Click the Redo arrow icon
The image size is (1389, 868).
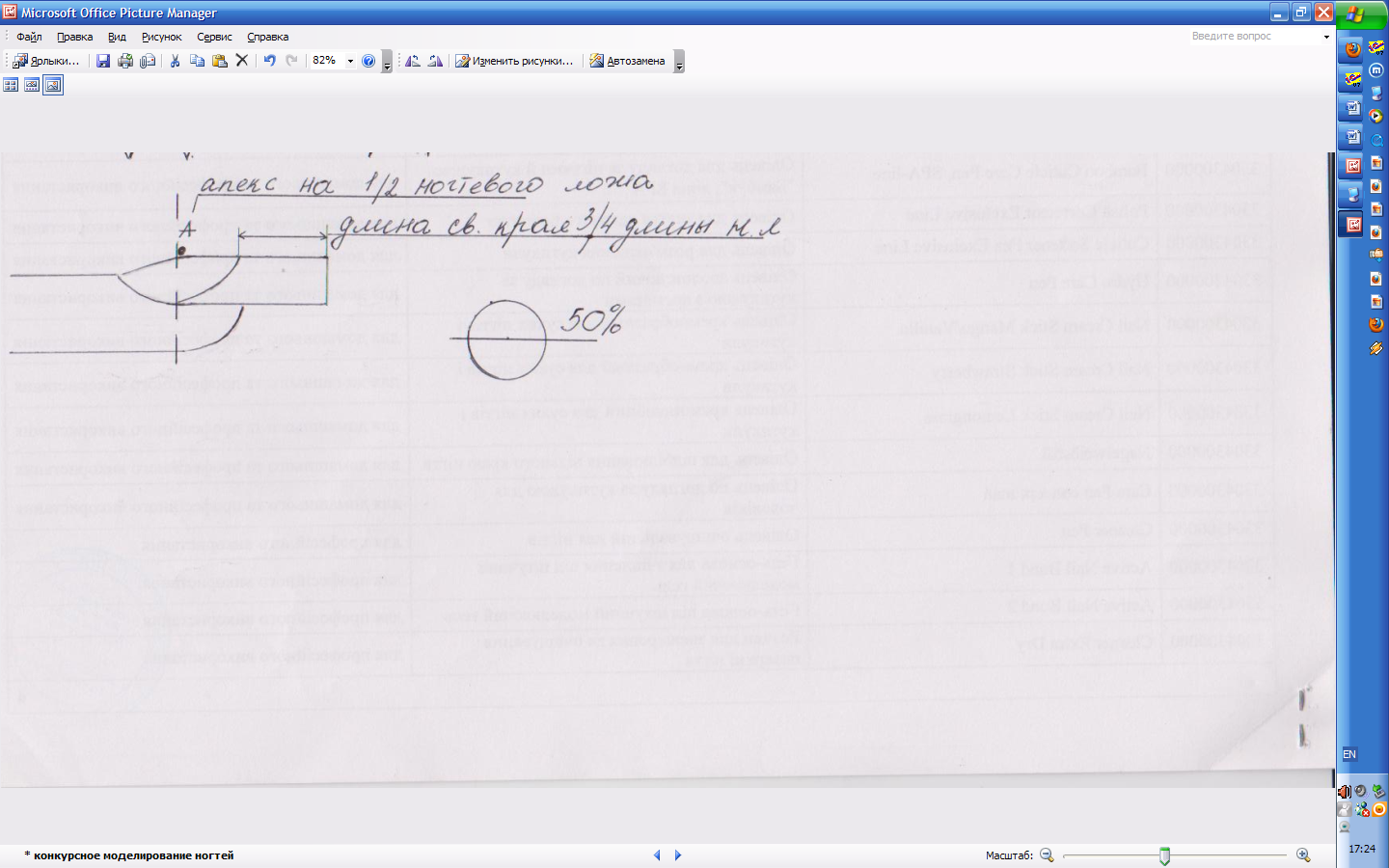(291, 61)
